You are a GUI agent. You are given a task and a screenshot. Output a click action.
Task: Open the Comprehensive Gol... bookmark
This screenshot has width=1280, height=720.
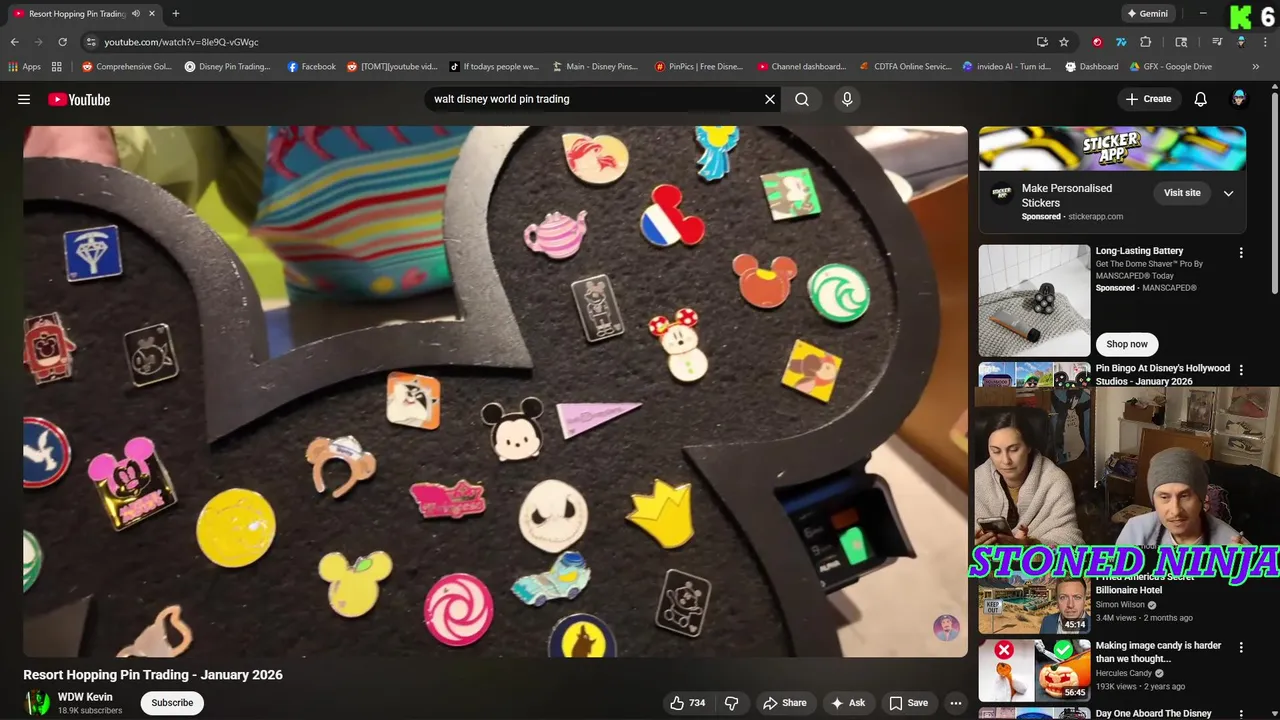pyautogui.click(x=127, y=67)
